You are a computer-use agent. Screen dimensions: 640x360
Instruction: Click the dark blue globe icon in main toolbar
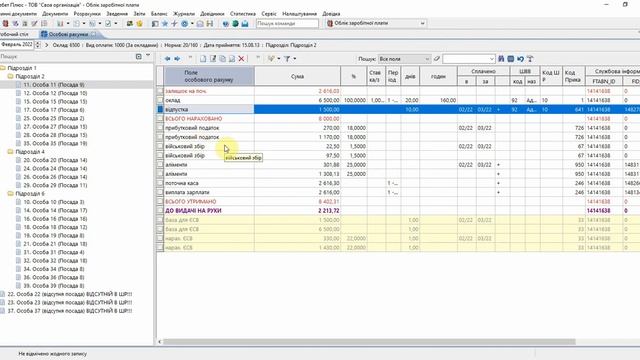coord(226,24)
